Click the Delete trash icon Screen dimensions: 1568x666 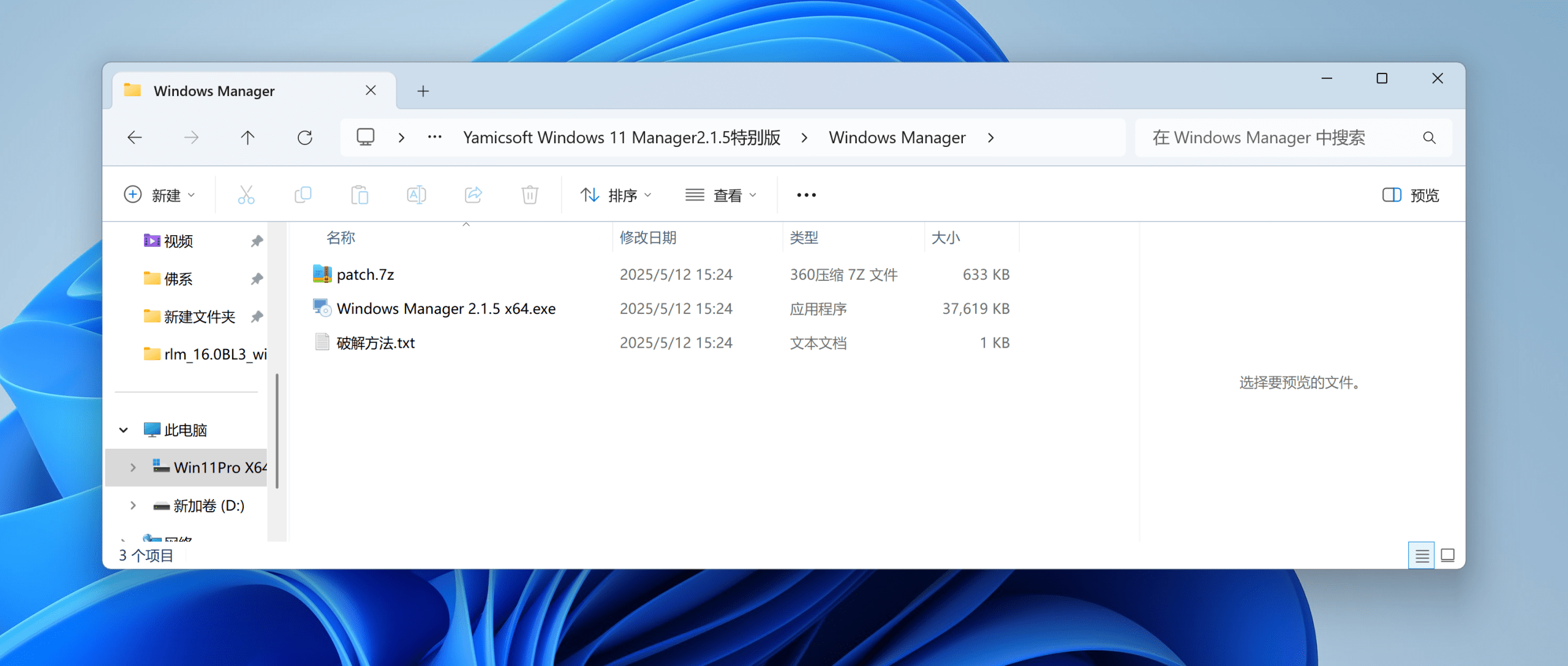530,195
